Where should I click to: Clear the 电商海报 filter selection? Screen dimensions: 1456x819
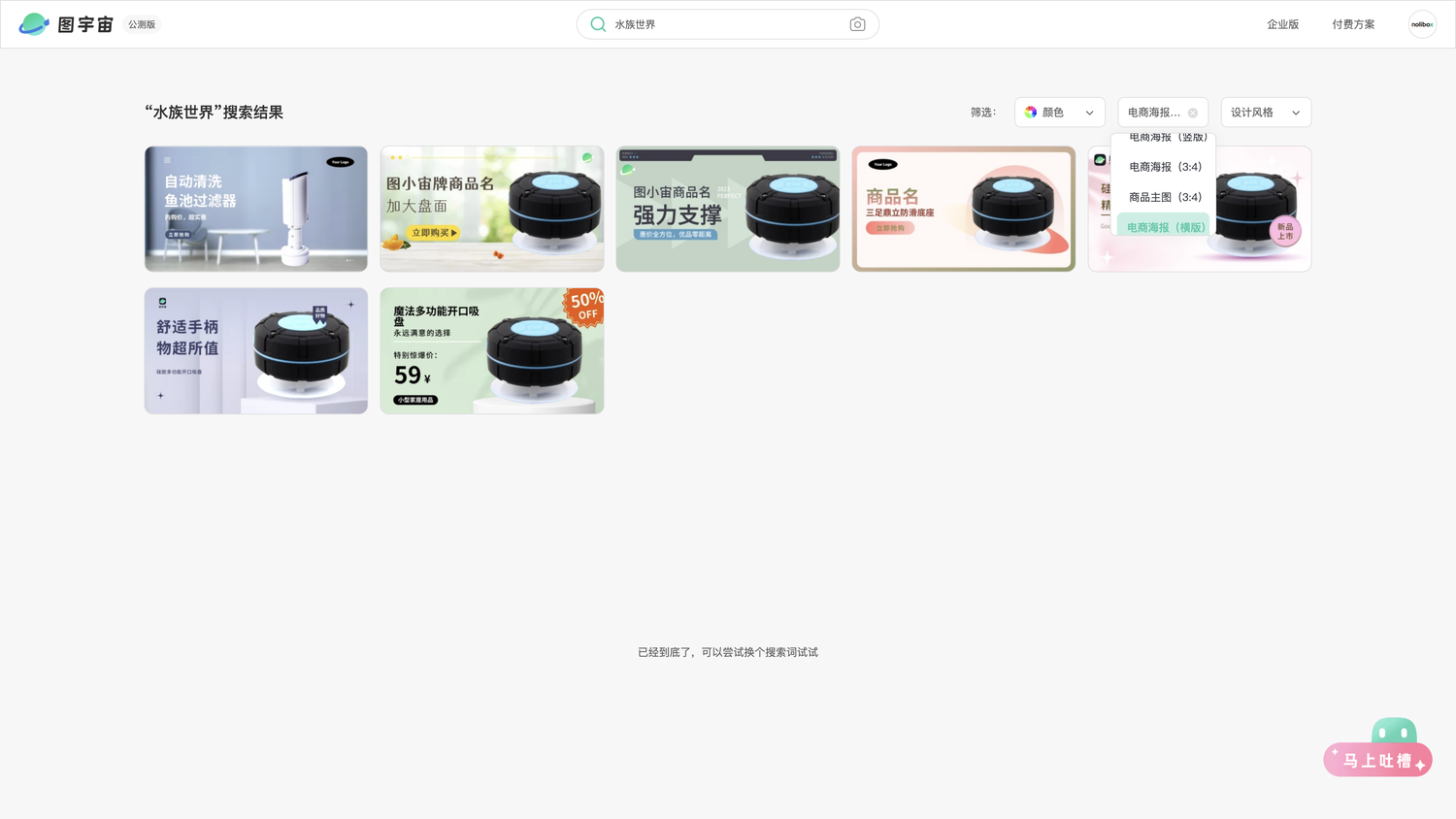click(1193, 113)
